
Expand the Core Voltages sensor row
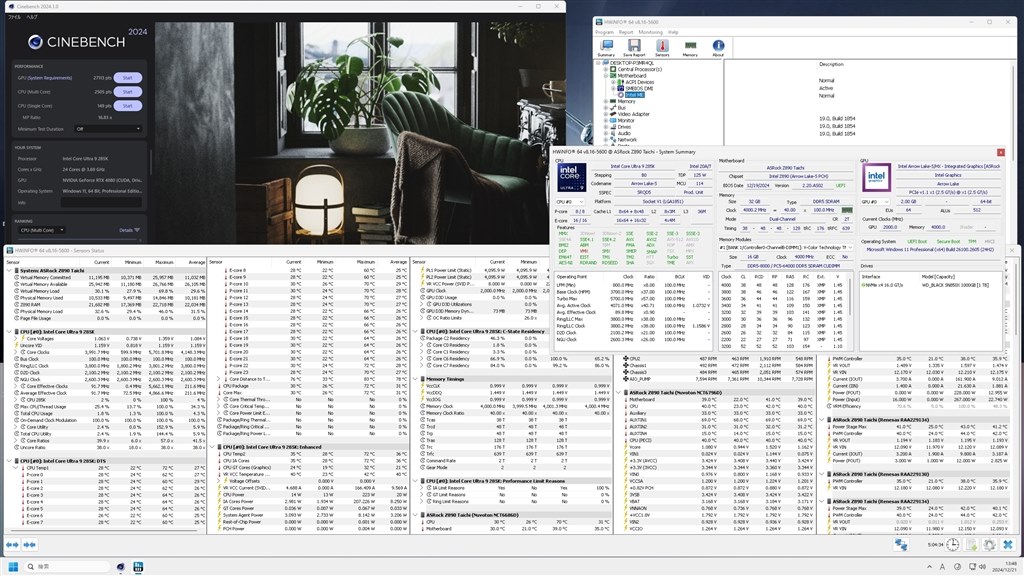16,338
